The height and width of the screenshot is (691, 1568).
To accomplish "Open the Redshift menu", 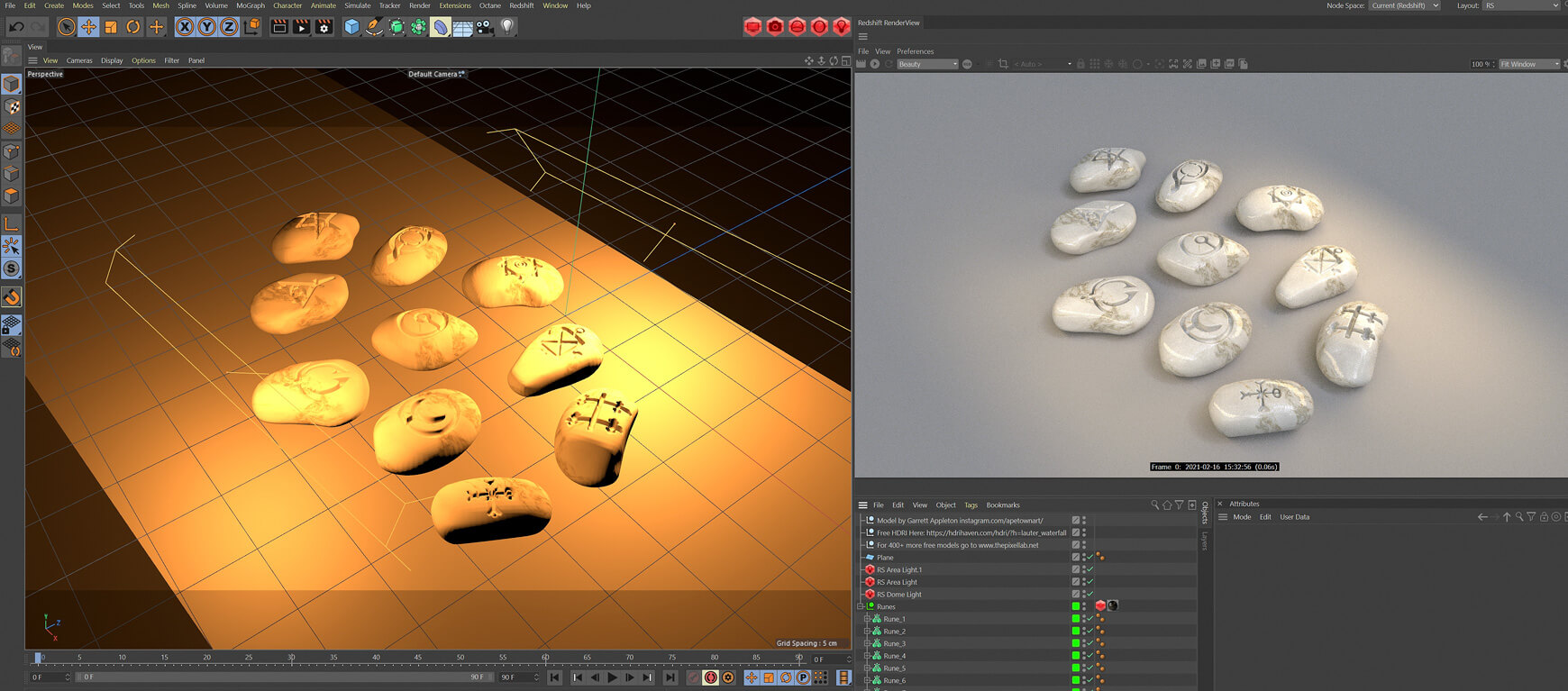I will [522, 5].
